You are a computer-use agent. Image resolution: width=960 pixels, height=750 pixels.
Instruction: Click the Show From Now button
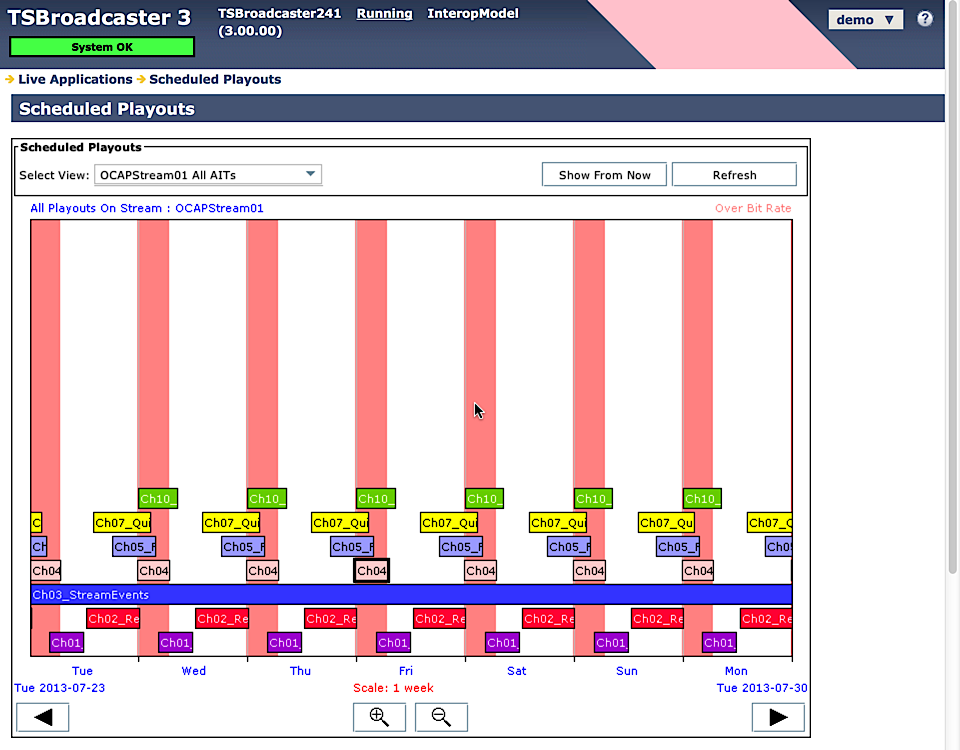604,175
